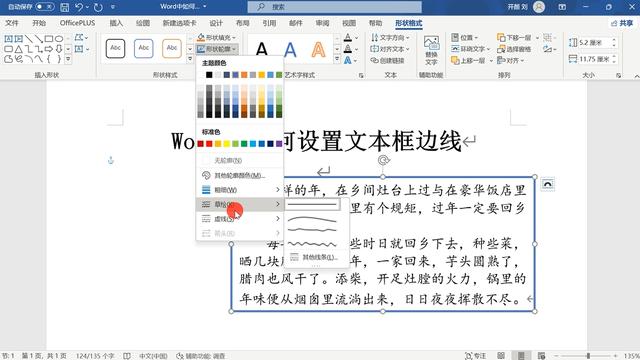Select 无轮廓 no outline option

[240, 160]
